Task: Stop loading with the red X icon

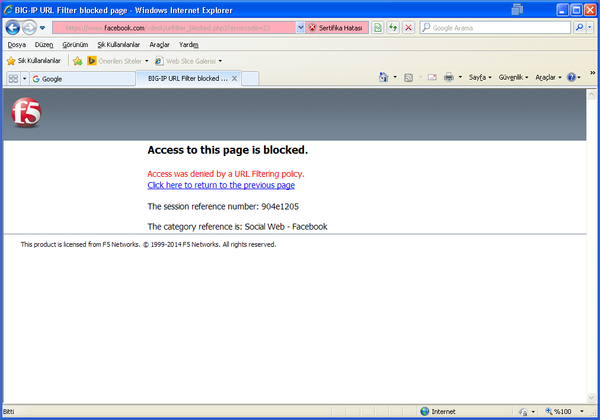Action: (408, 28)
